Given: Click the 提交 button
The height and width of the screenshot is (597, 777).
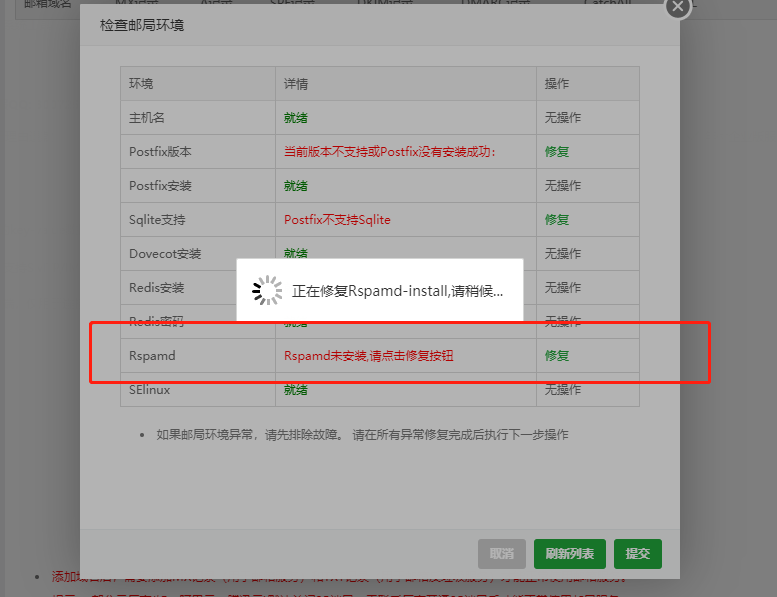Looking at the screenshot, I should pos(637,553).
